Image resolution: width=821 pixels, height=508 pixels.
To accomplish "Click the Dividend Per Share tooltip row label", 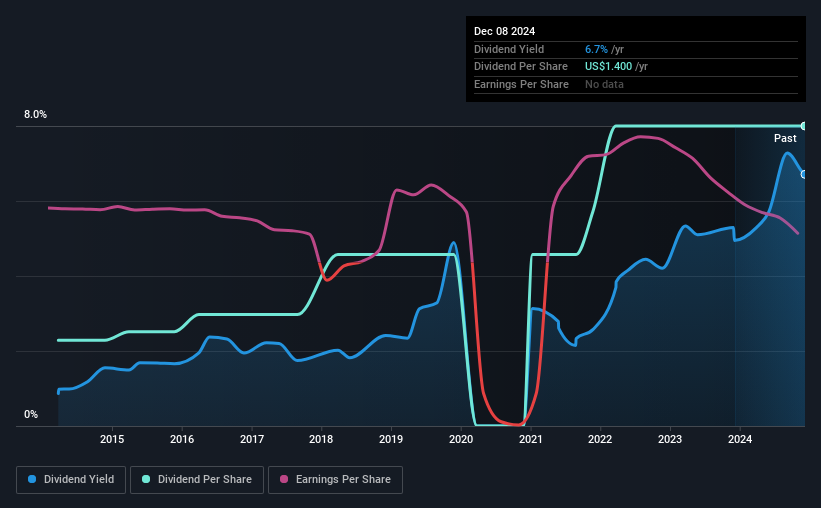I will click(x=520, y=67).
